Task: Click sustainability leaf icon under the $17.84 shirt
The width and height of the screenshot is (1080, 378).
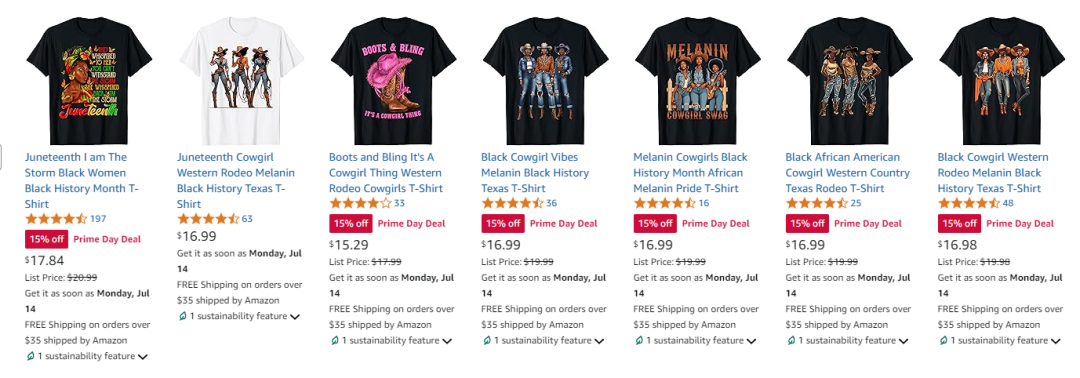Action: click(30, 356)
